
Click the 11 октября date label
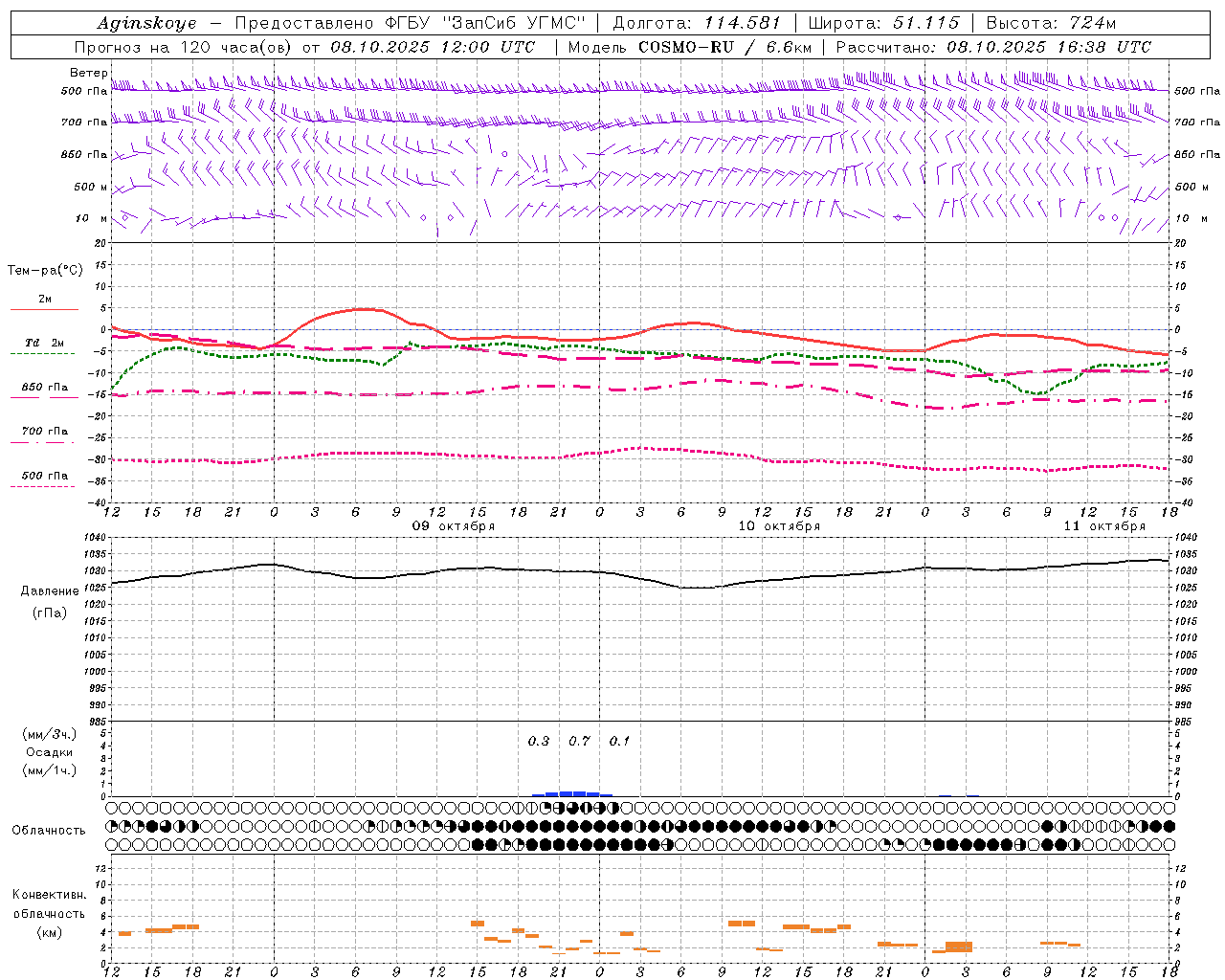click(1104, 526)
